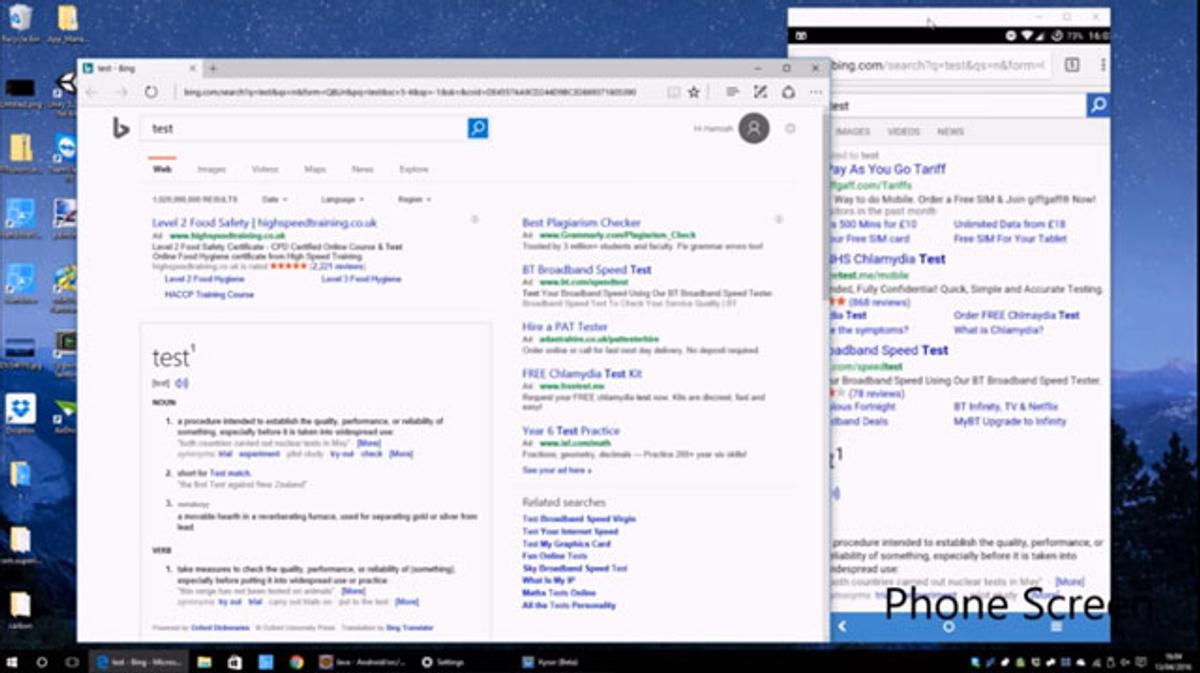Click the Bing account profile avatar
1200x673 pixels.
pos(754,128)
